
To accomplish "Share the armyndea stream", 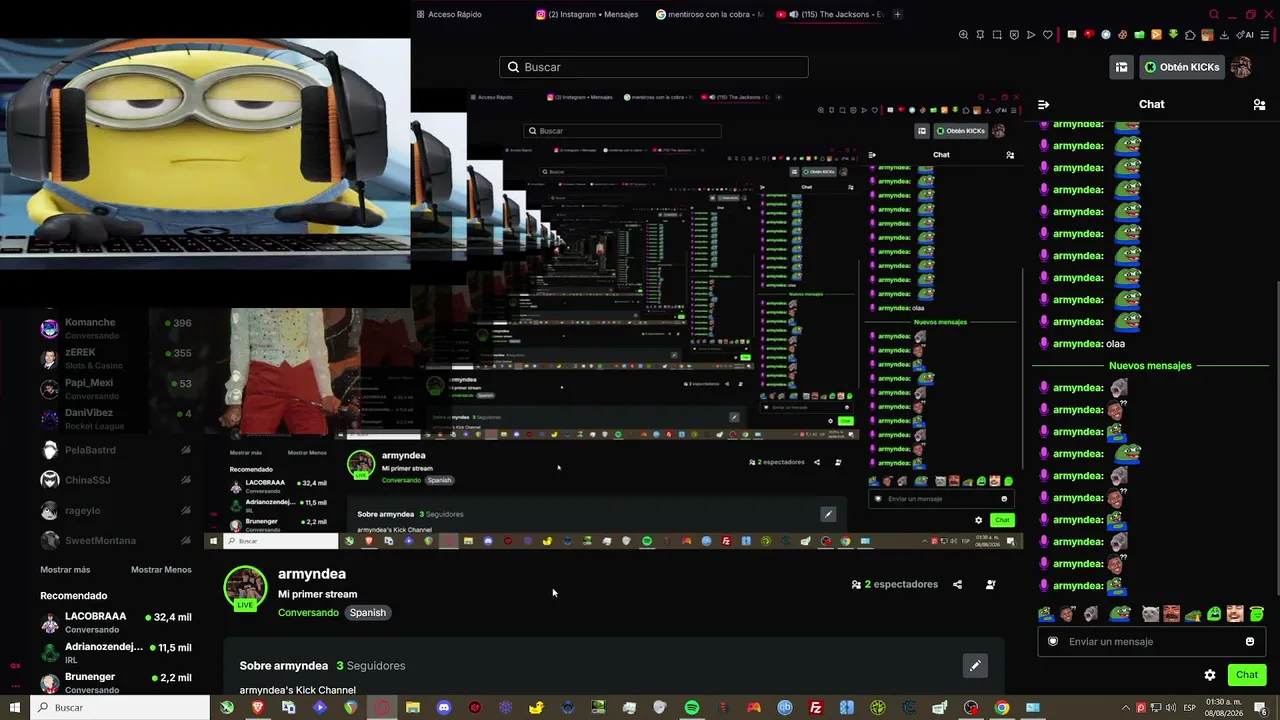I will click(957, 584).
